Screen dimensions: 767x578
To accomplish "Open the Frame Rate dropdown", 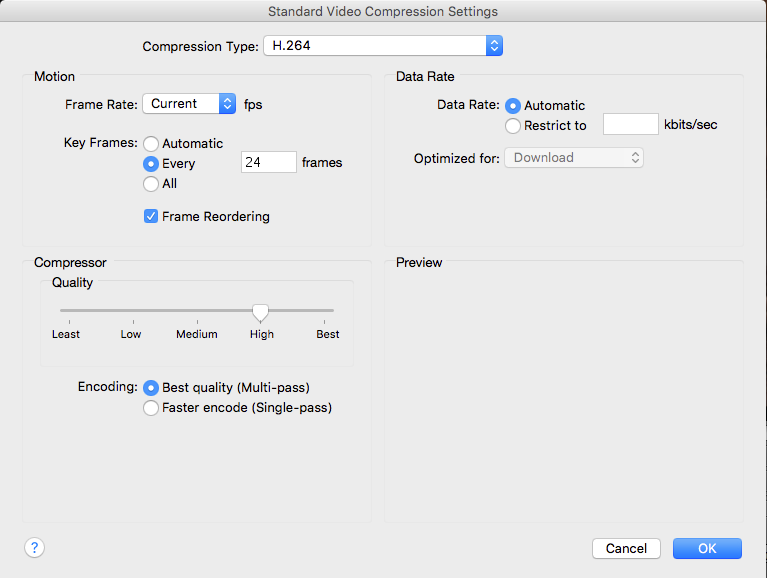I will coord(189,104).
